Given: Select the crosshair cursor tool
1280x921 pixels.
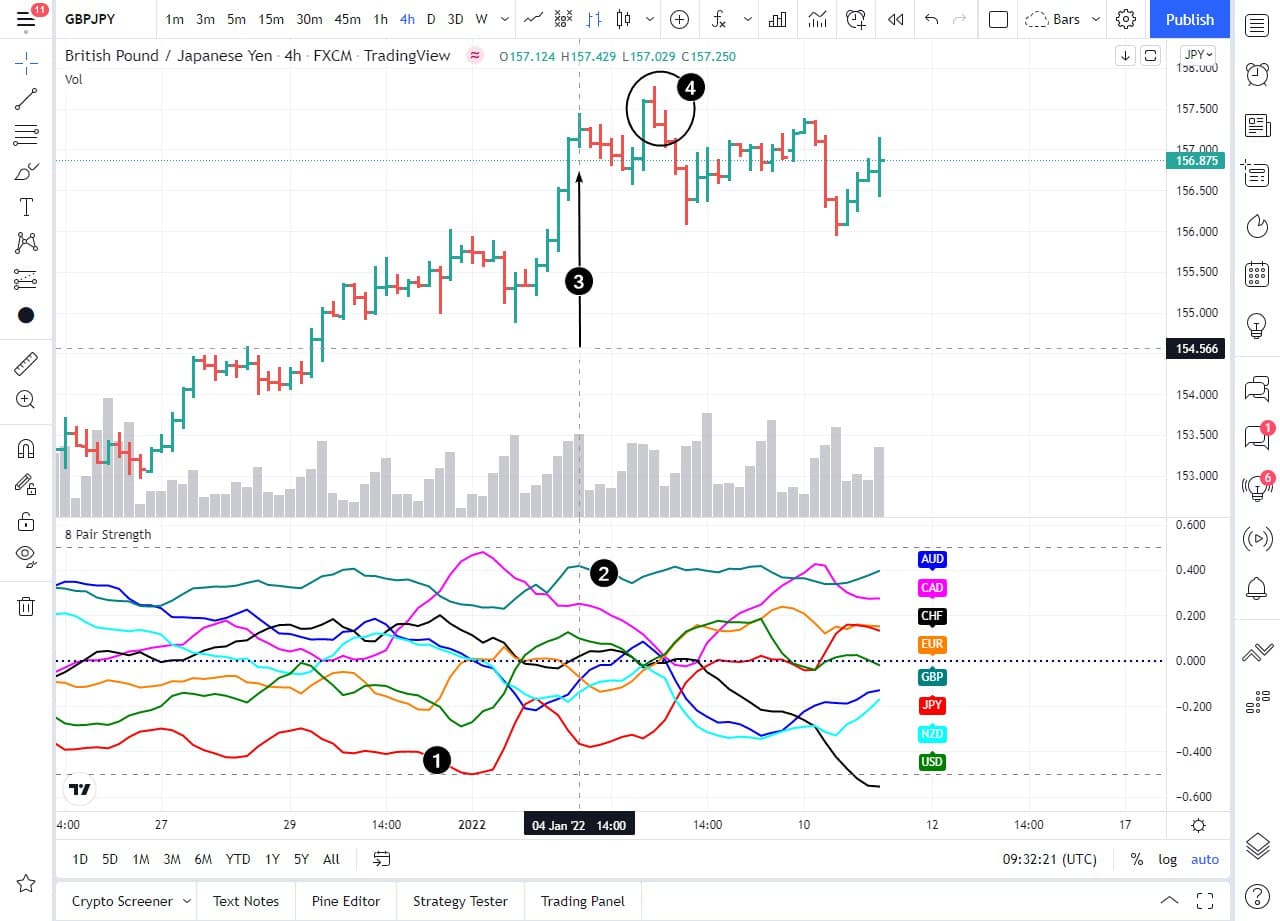Looking at the screenshot, I should (x=26, y=63).
